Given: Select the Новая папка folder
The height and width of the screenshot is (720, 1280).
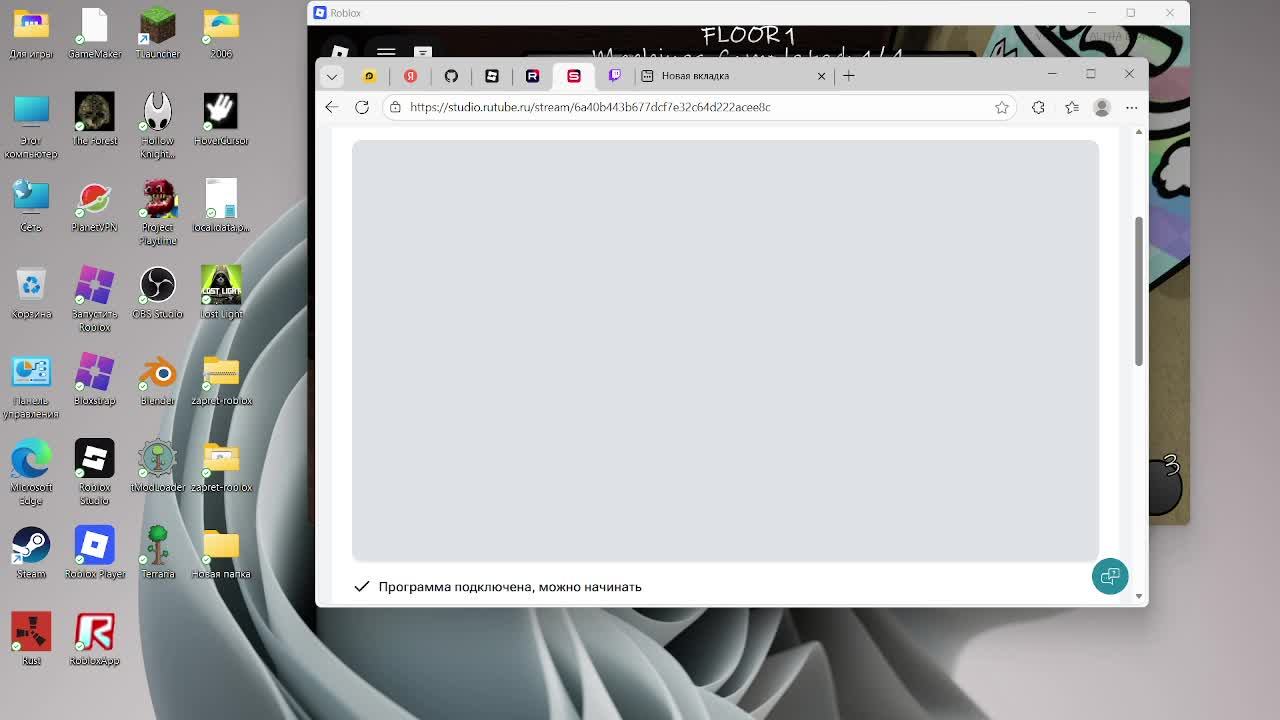Looking at the screenshot, I should point(221,554).
